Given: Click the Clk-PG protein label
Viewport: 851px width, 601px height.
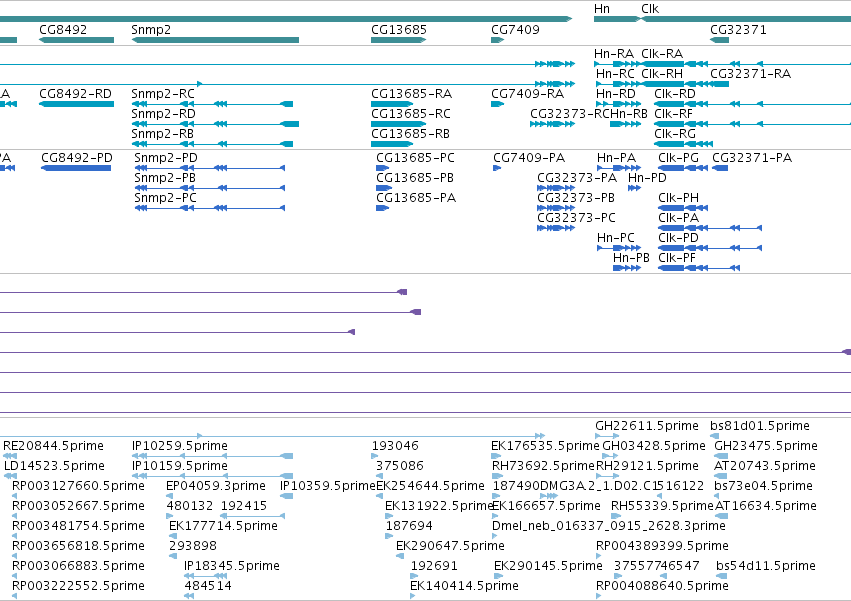Looking at the screenshot, I should (678, 158).
